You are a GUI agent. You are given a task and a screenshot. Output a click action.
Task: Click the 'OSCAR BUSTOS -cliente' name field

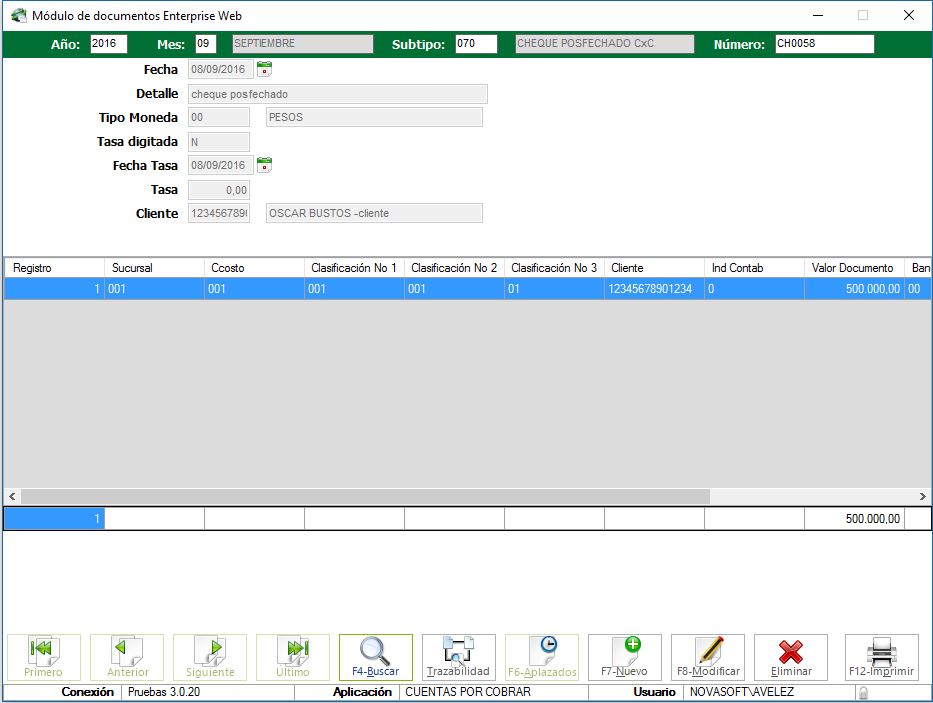(374, 213)
